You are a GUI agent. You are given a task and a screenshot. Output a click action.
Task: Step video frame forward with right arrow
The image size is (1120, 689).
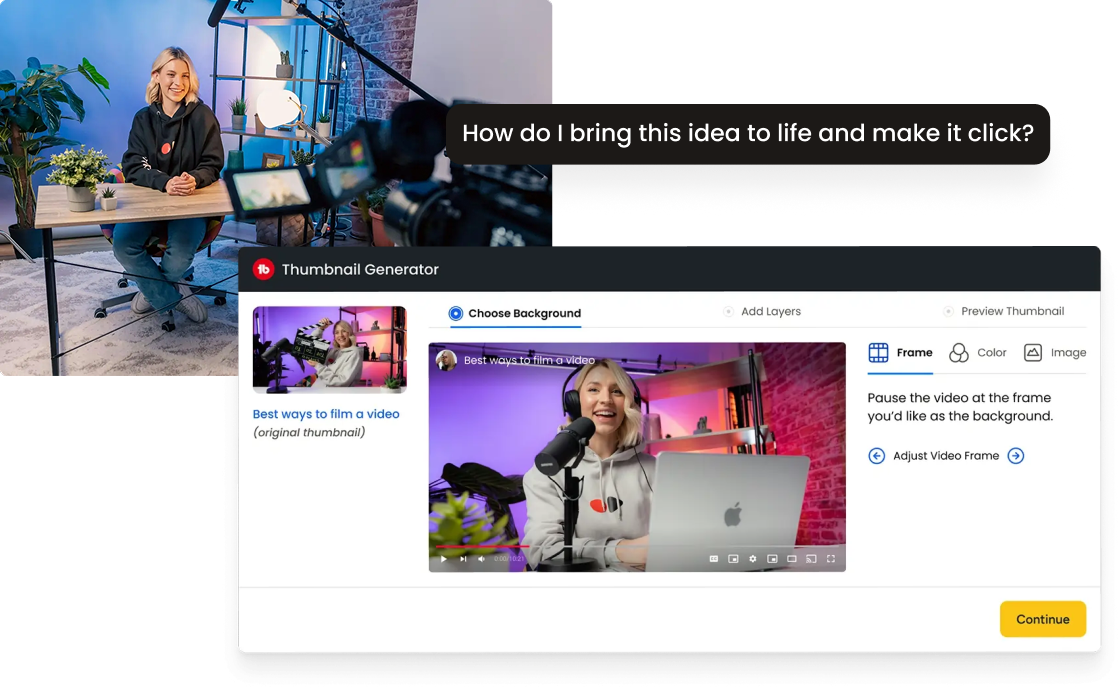[1016, 456]
